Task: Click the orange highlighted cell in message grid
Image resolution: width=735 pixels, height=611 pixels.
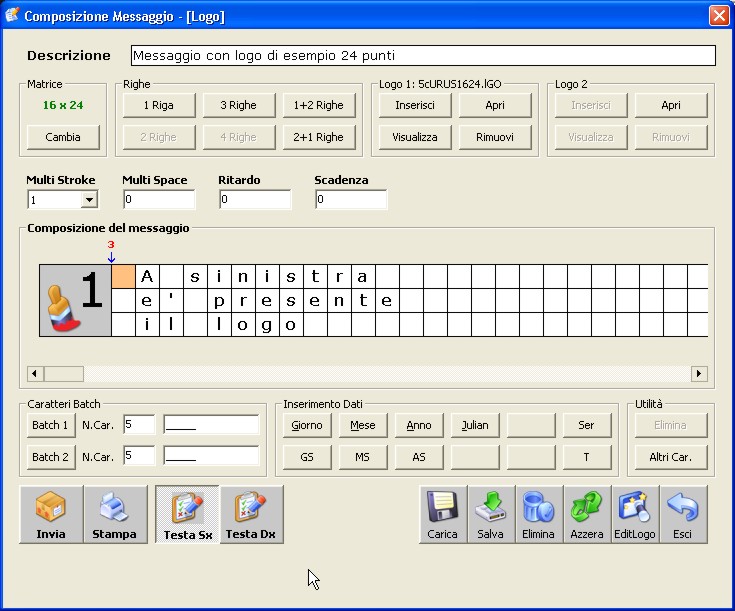Action: 123,276
